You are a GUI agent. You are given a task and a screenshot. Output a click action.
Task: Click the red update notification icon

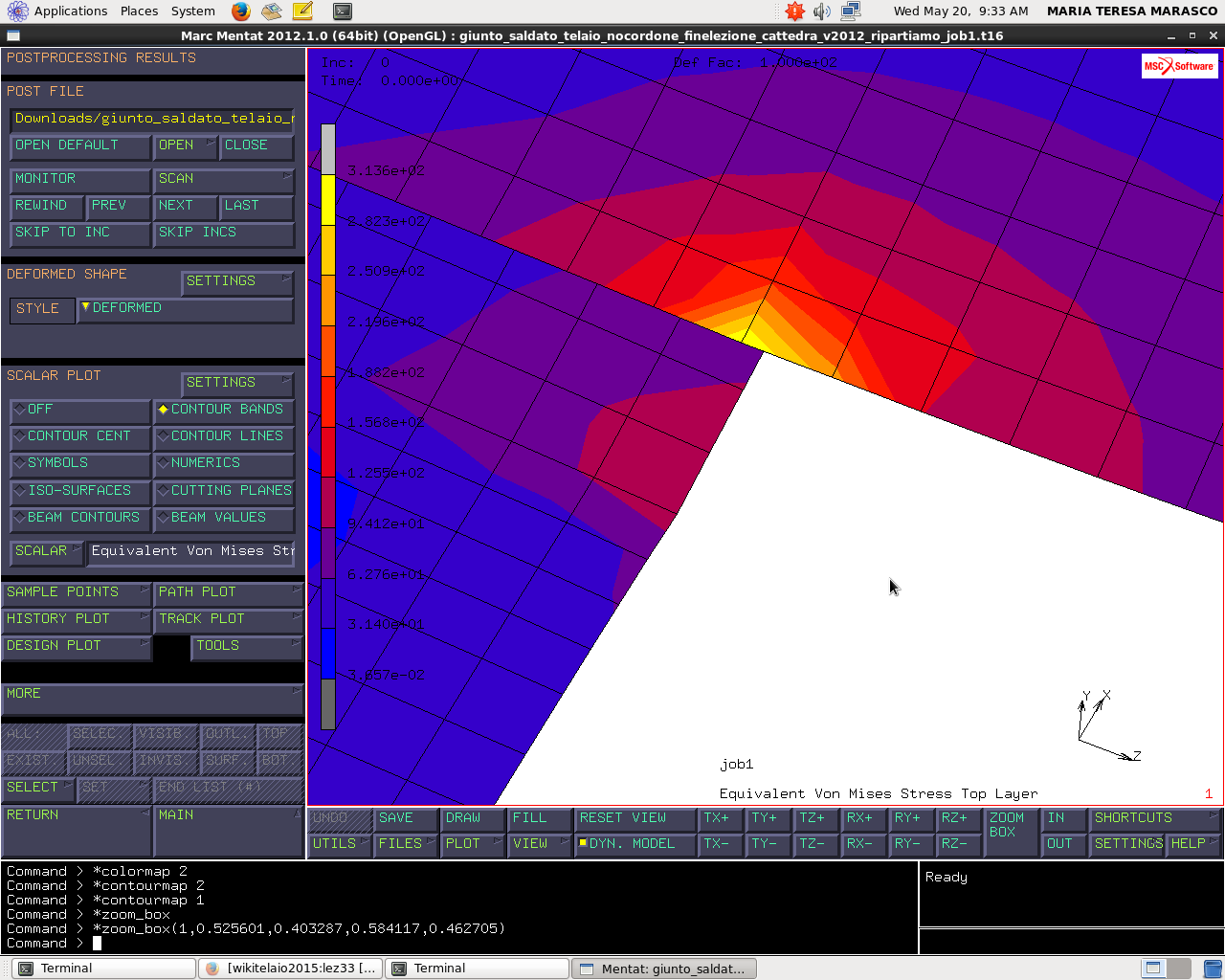coord(794,11)
